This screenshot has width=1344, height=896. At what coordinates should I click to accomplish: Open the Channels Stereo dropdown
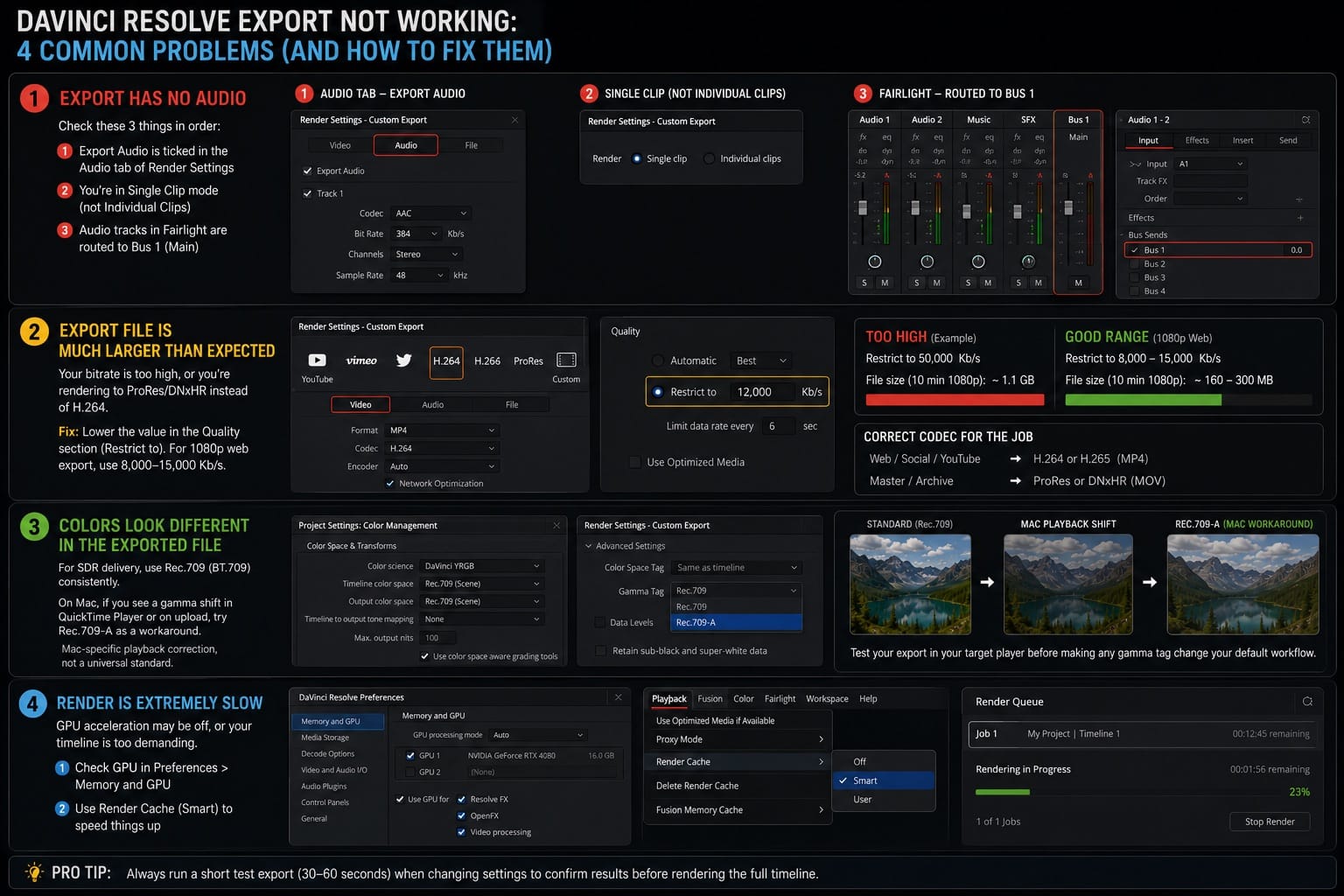(427, 255)
